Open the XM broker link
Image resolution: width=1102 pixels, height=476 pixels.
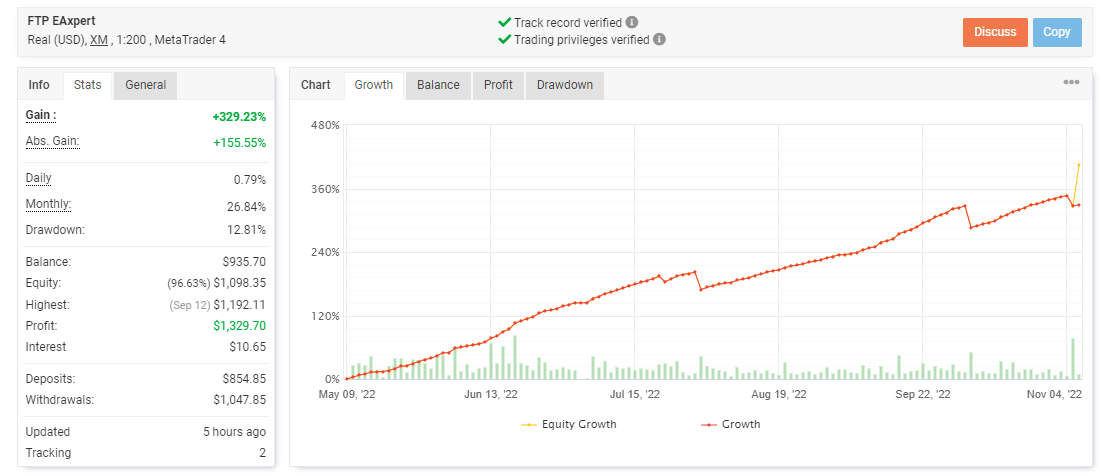click(x=99, y=40)
